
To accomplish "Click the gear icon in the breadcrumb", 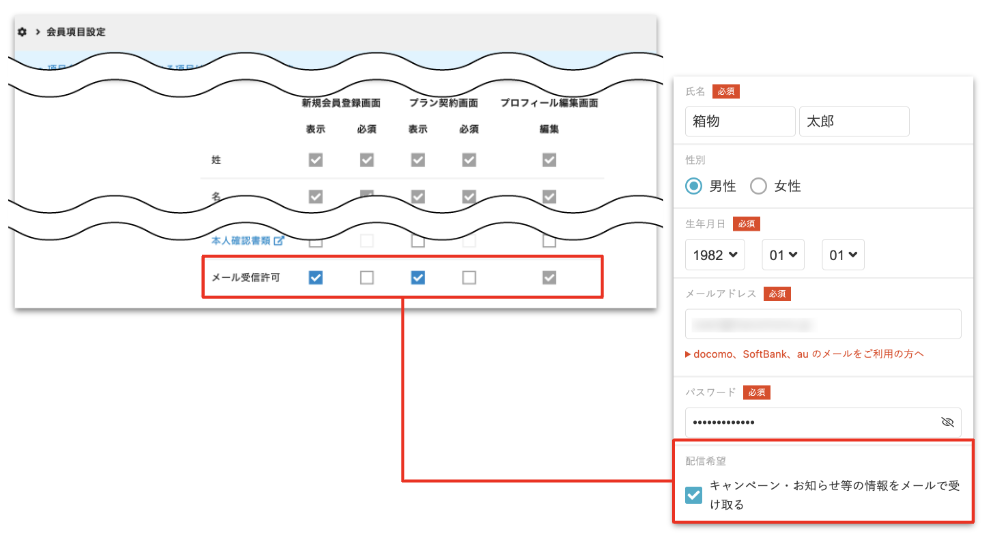I will pos(22,32).
